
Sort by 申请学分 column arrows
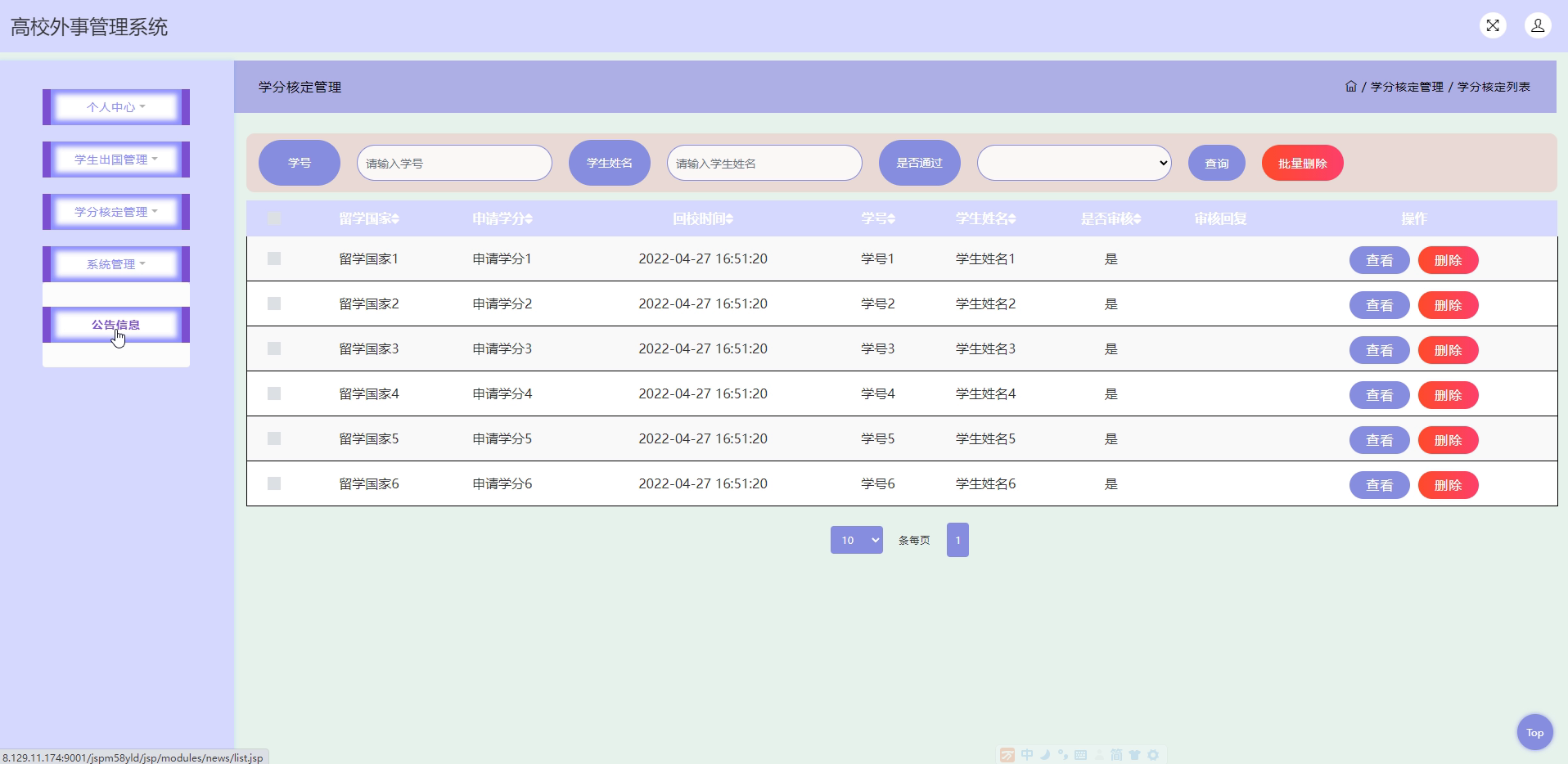point(529,219)
